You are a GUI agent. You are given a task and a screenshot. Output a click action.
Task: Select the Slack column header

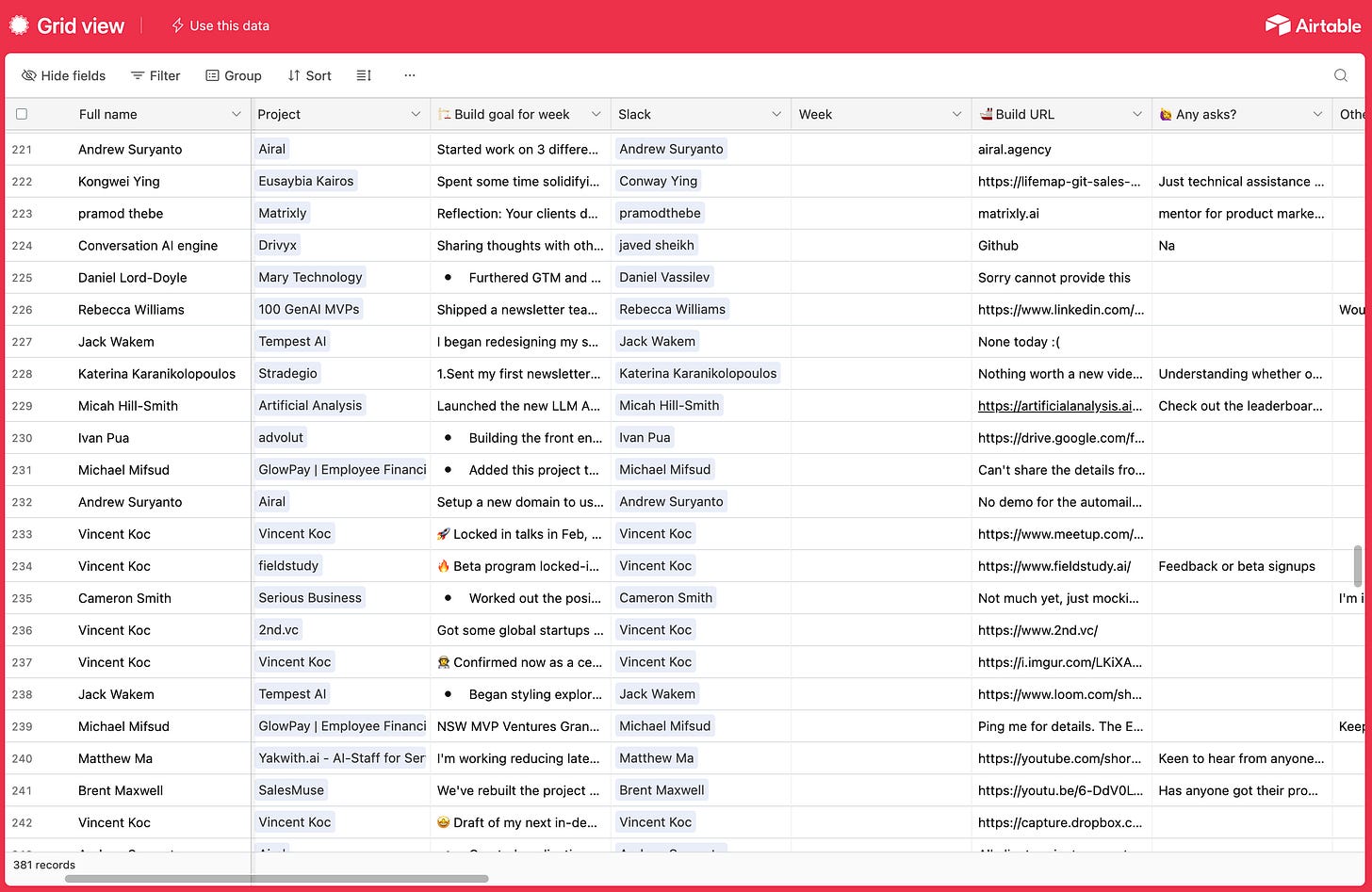click(701, 114)
